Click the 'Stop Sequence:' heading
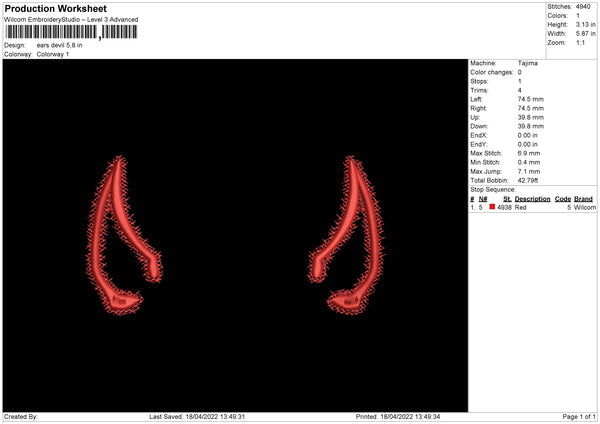This screenshot has width=600, height=424. pos(493,189)
